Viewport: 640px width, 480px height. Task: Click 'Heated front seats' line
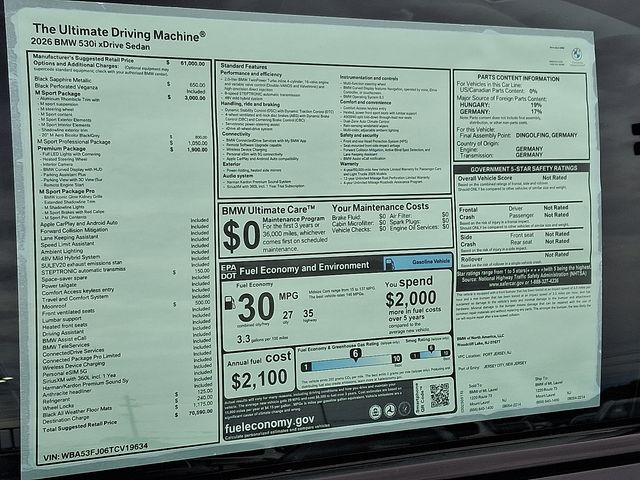coord(65,326)
